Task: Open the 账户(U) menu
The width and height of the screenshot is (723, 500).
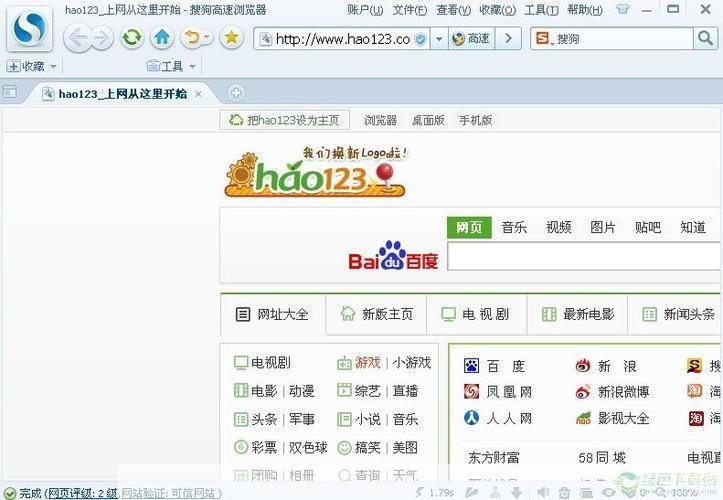Action: (365, 10)
